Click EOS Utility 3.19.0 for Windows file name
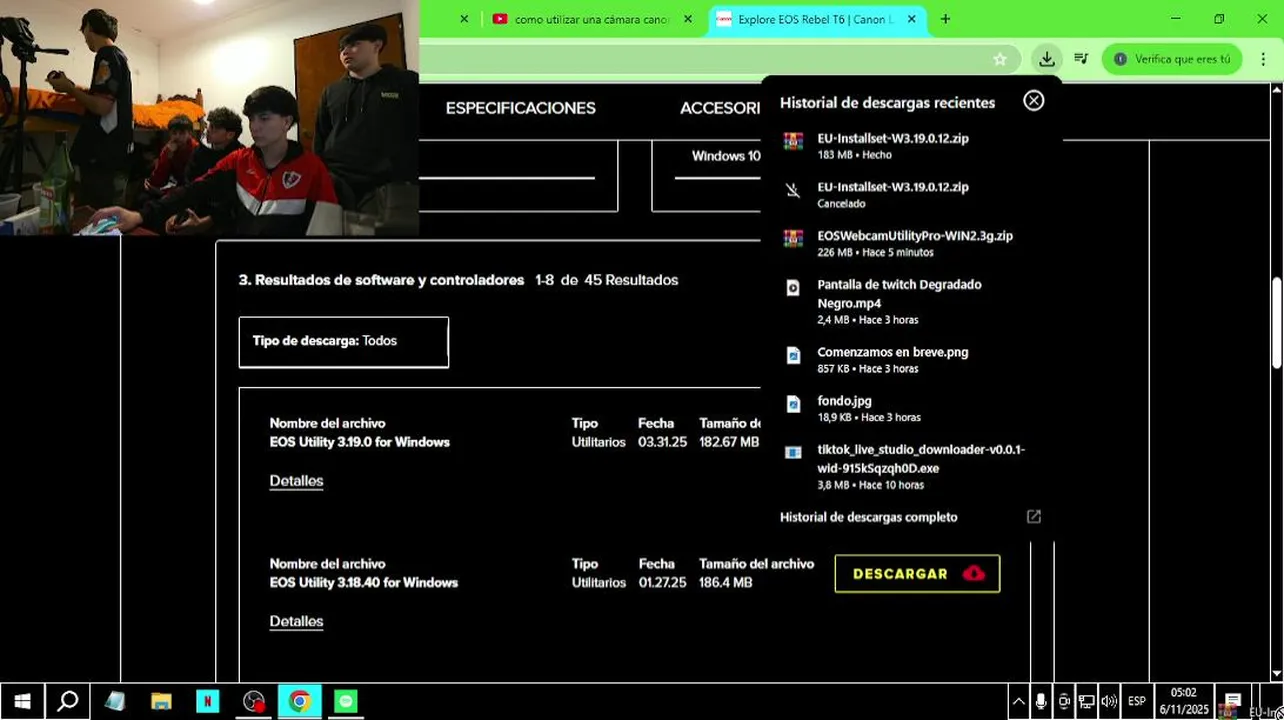This screenshot has height=720, width=1284. click(x=360, y=442)
